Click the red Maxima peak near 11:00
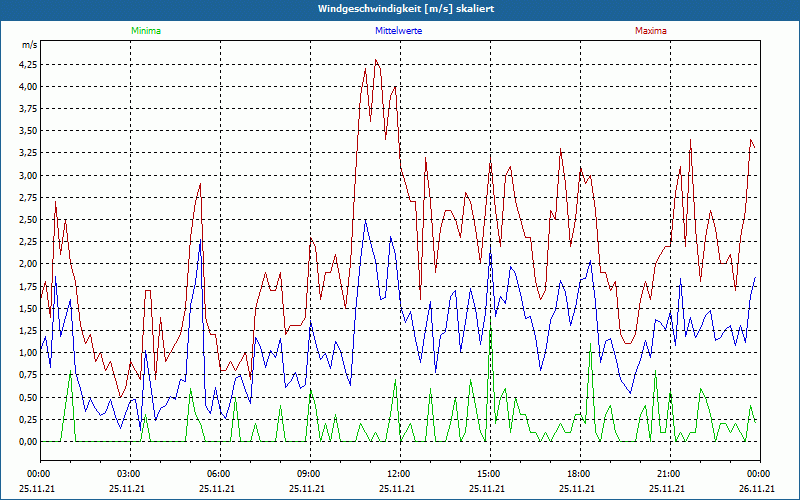Viewport: 800px width, 500px height. point(376,60)
